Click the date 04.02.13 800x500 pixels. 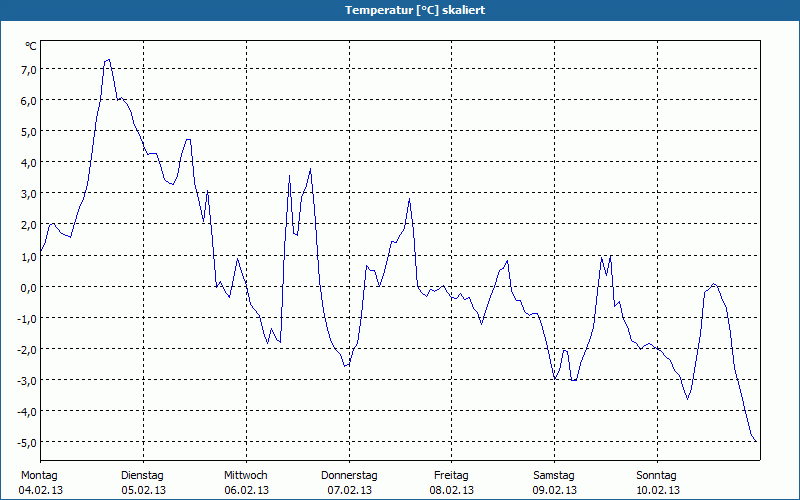tap(41, 490)
